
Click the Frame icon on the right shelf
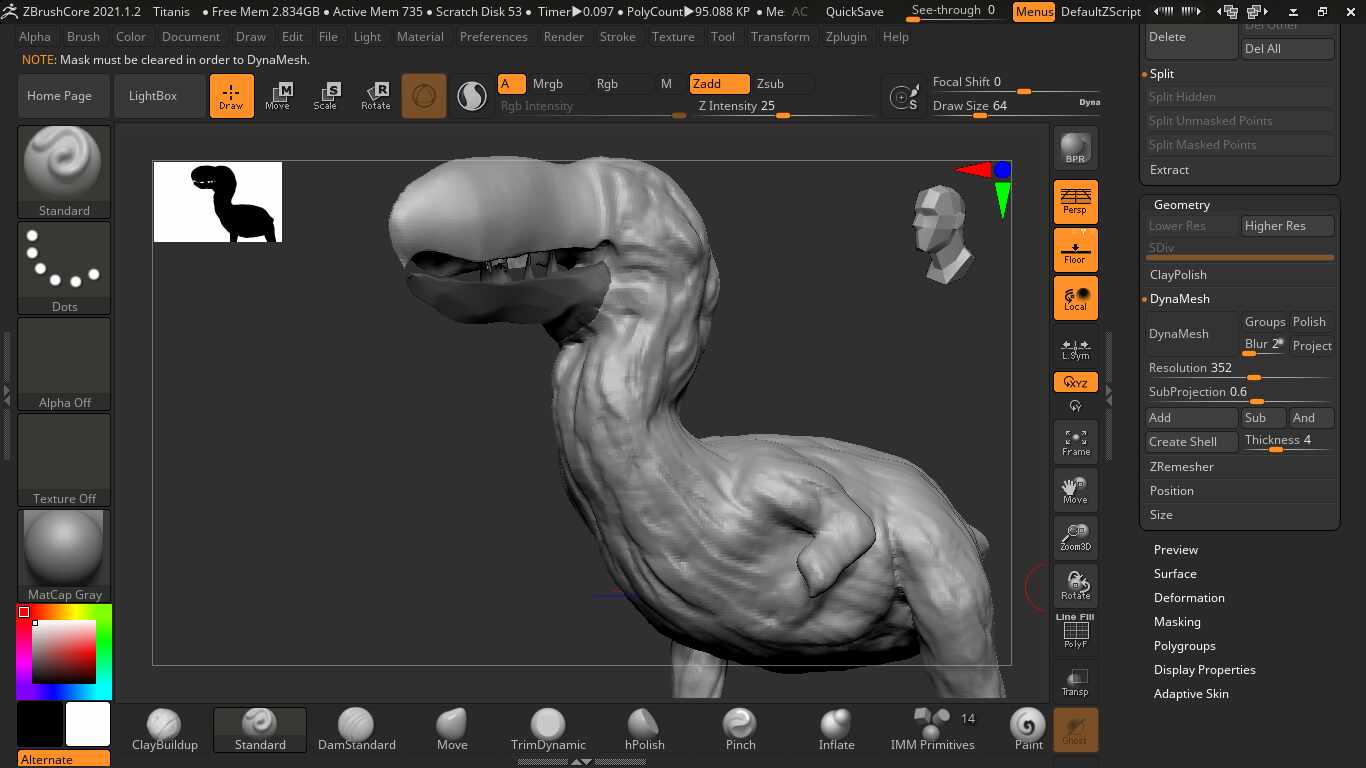(1075, 441)
